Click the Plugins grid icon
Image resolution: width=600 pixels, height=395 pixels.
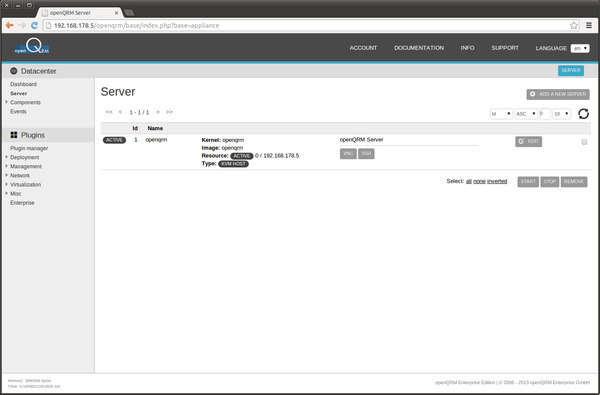click(14, 135)
